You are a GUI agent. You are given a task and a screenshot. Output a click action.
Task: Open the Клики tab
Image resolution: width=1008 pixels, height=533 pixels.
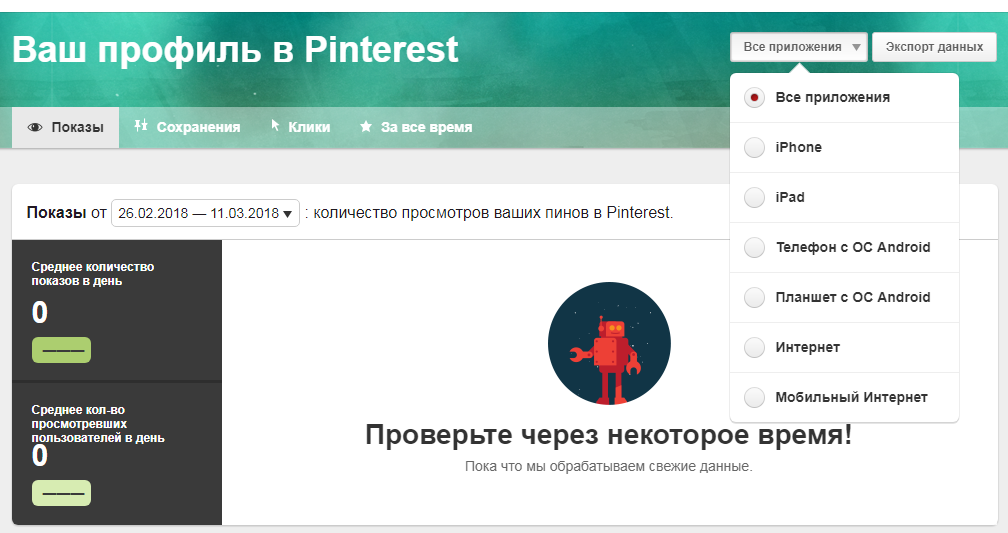coord(308,128)
